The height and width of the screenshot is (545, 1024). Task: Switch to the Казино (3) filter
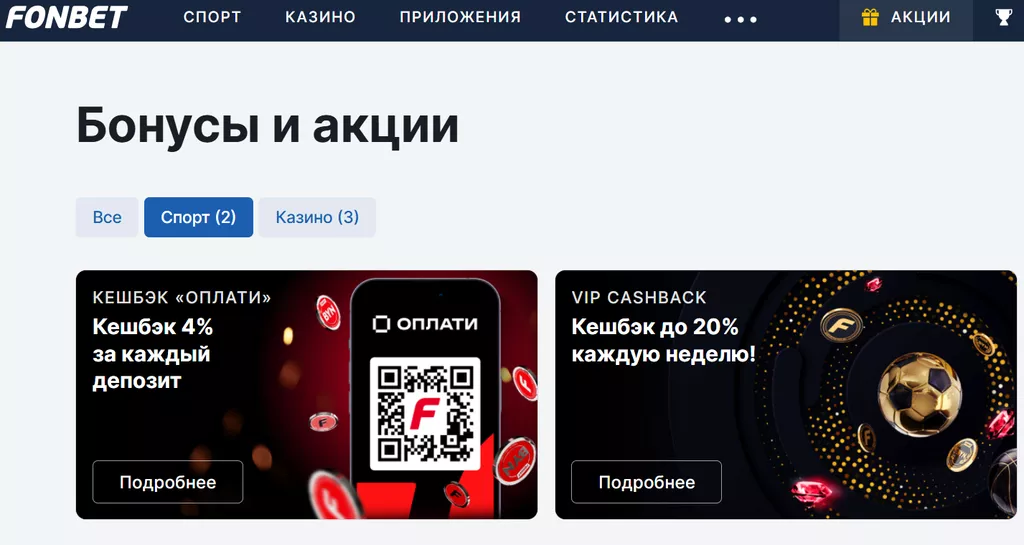317,217
